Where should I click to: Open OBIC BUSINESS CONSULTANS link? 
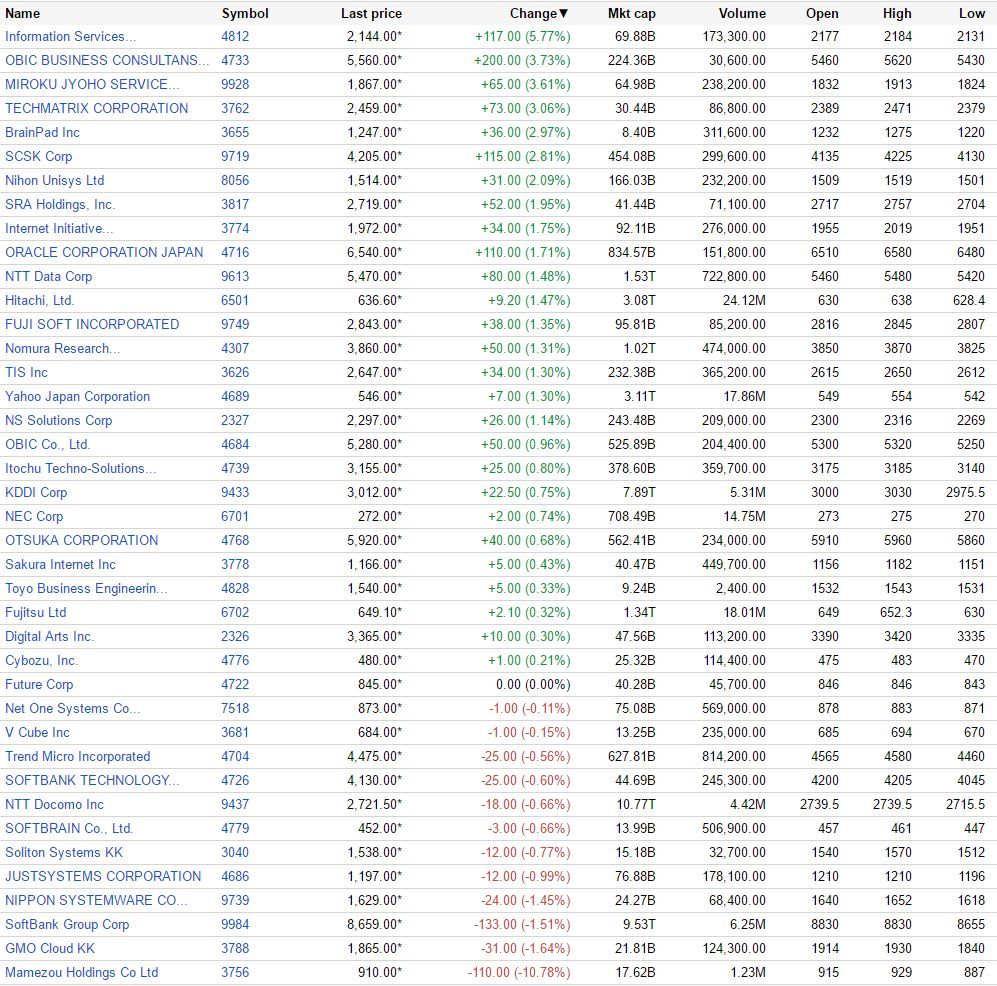point(107,60)
